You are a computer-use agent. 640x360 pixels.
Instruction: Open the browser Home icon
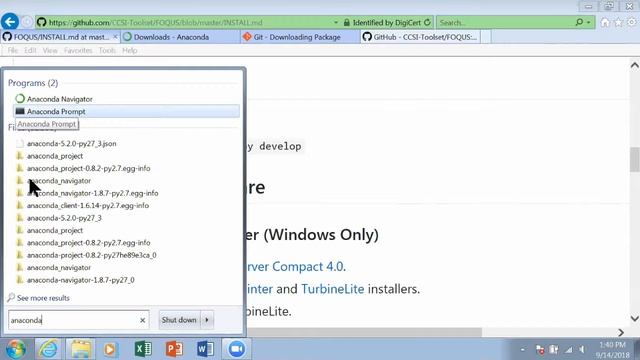pyautogui.click(x=605, y=22)
